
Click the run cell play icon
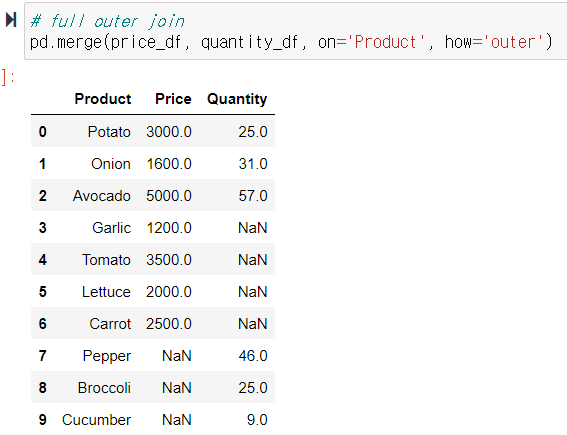click(x=11, y=20)
